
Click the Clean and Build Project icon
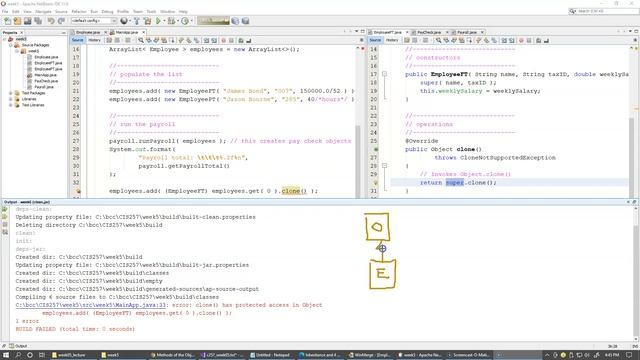147,21
